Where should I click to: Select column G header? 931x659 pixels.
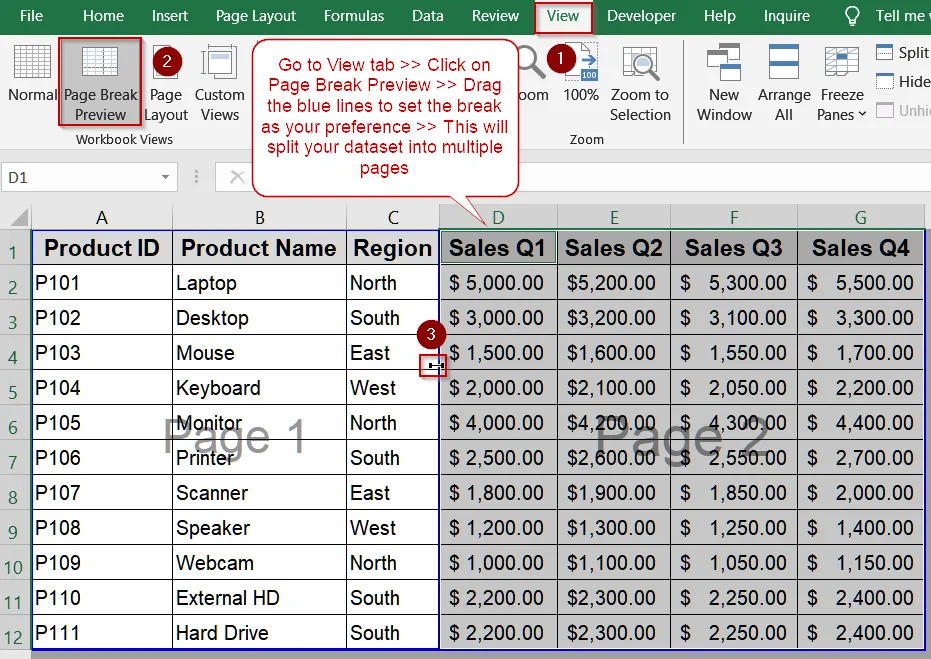(860, 217)
